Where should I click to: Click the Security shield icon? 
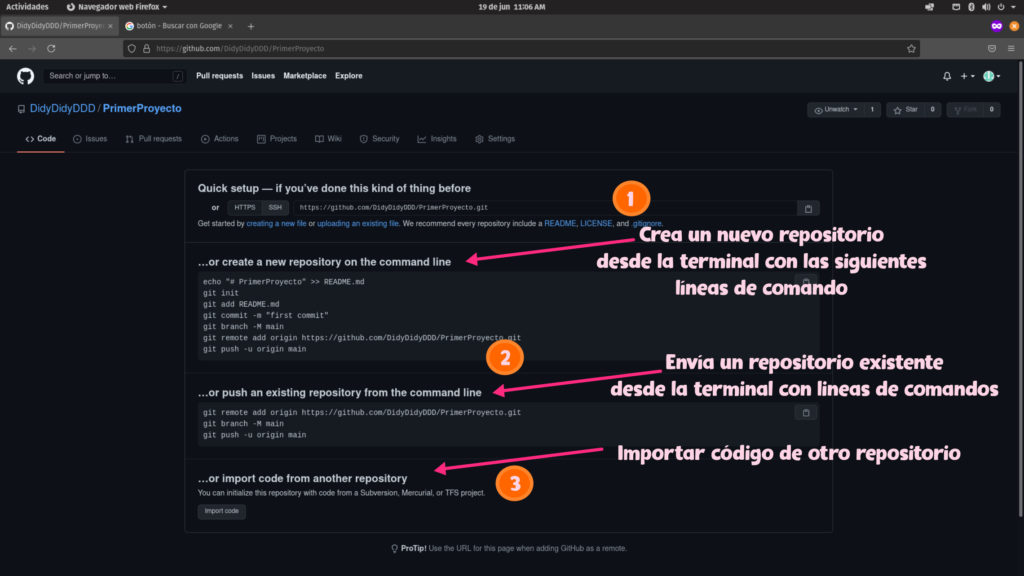click(x=362, y=138)
